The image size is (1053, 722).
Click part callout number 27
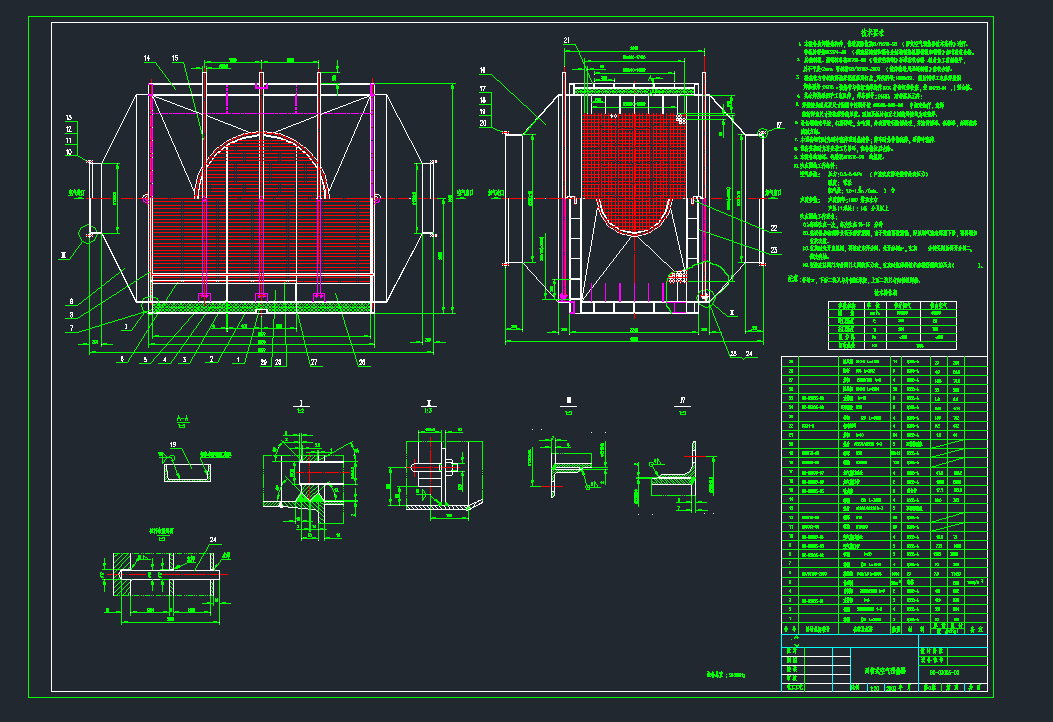pos(313,362)
